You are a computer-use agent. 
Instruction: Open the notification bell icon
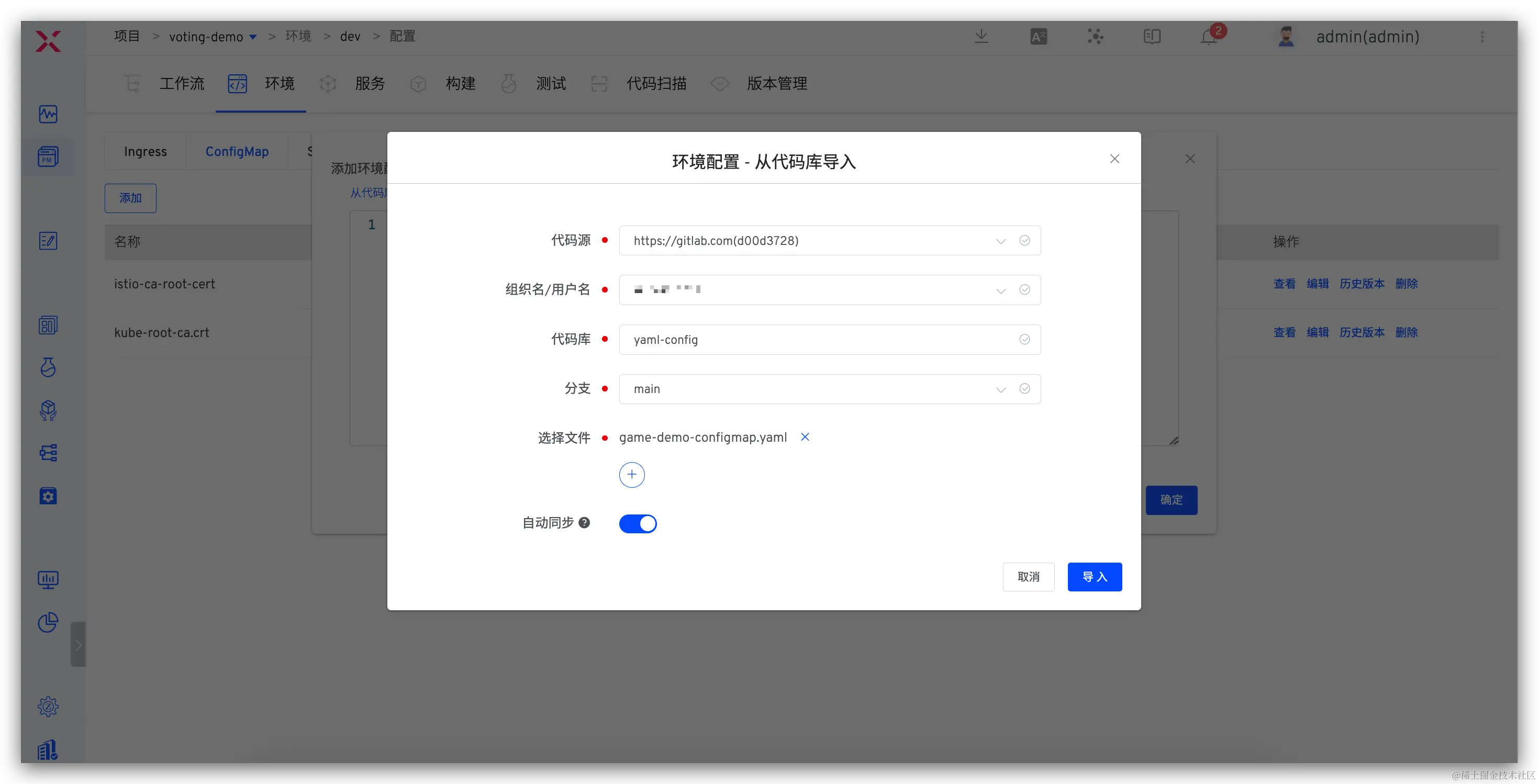click(1209, 37)
